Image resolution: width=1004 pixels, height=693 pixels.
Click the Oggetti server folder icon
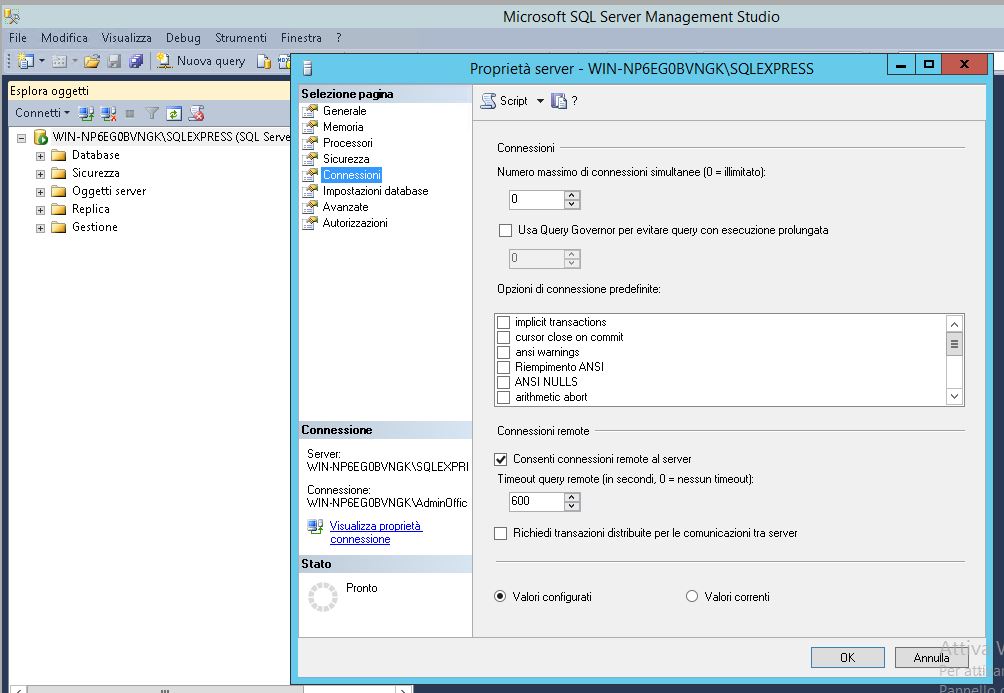pyautogui.click(x=58, y=191)
